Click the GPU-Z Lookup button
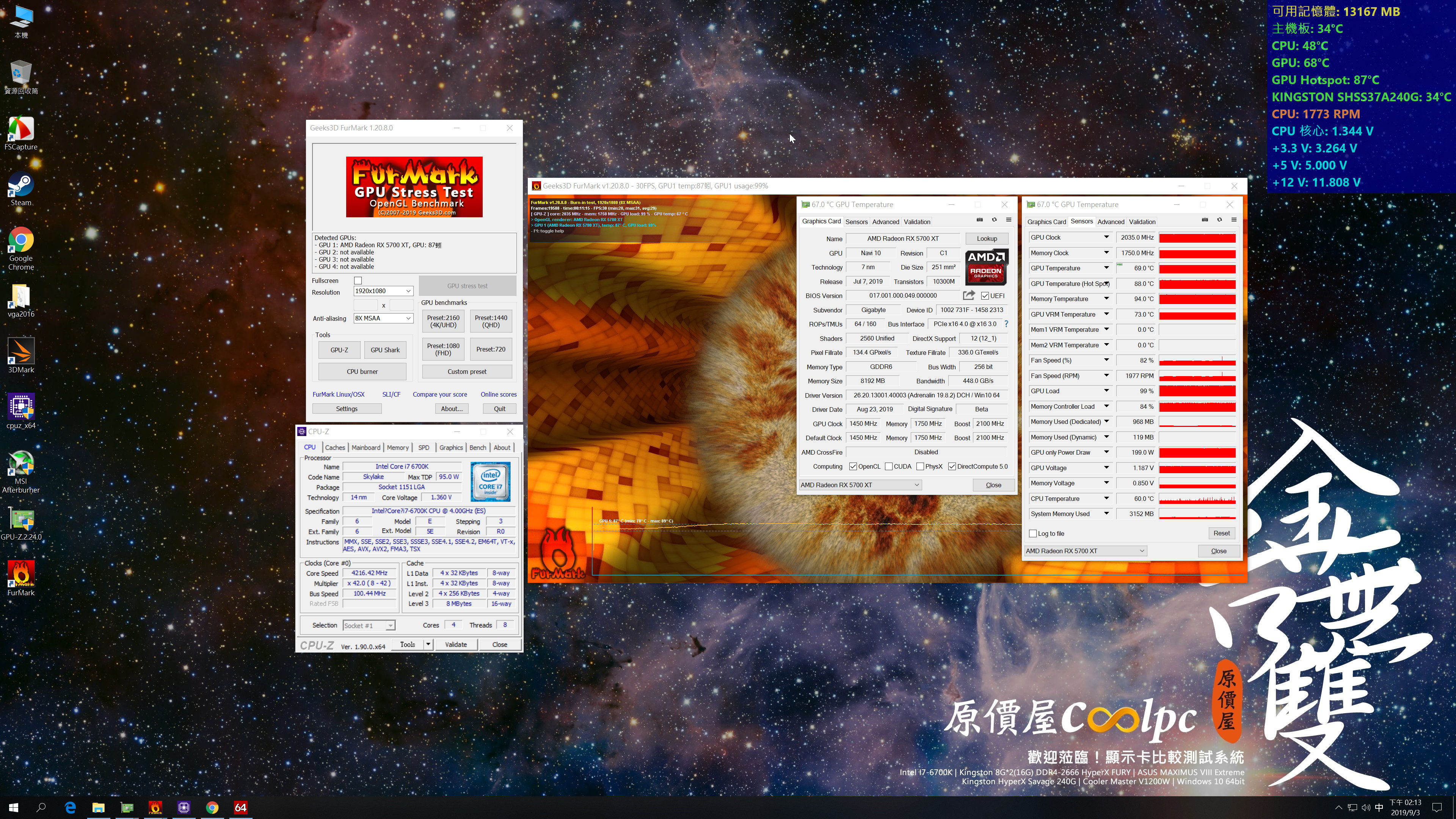The height and width of the screenshot is (819, 1456). point(986,238)
